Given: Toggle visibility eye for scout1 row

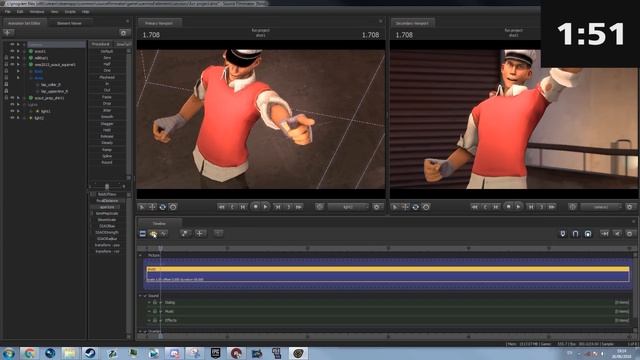Looking at the screenshot, I should [x=12, y=51].
